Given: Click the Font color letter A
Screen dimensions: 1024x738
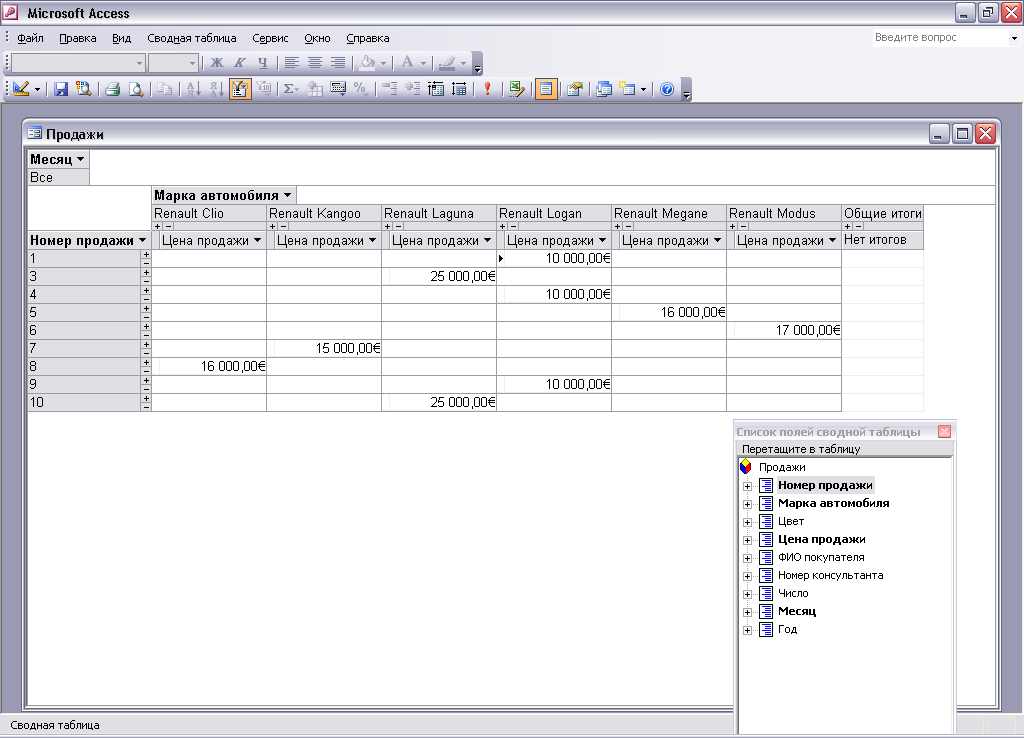Looking at the screenshot, I should [x=408, y=63].
